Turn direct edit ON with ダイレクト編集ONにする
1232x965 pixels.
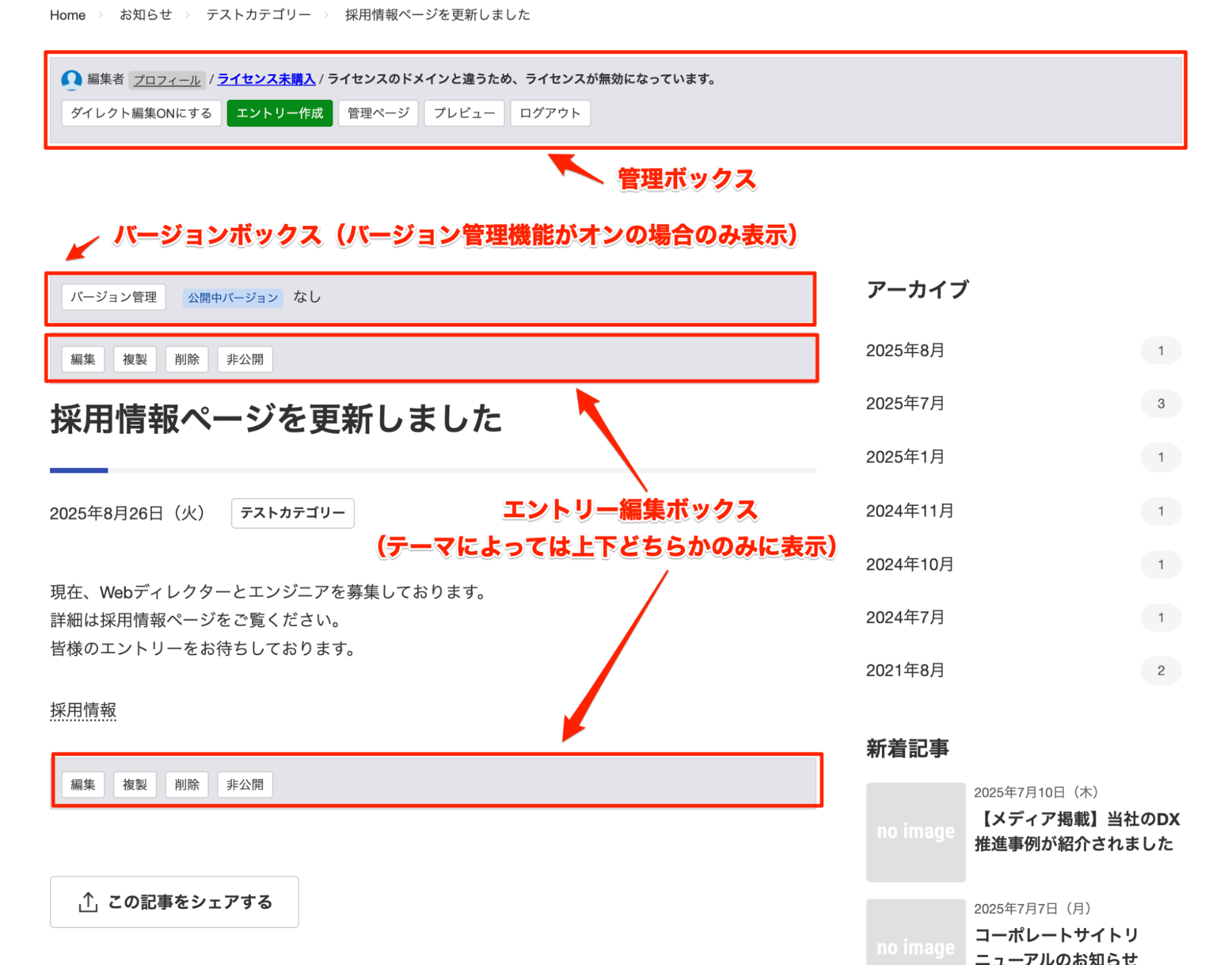pos(141,113)
